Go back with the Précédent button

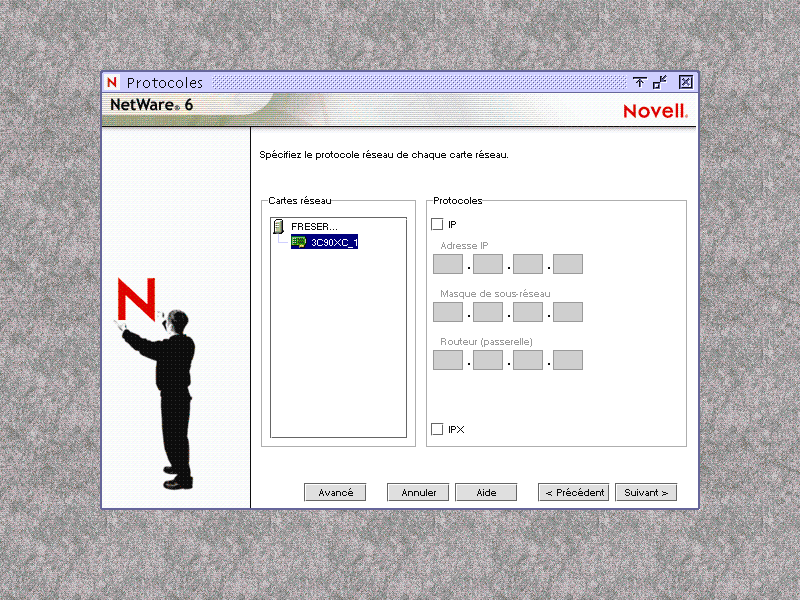pyautogui.click(x=574, y=492)
